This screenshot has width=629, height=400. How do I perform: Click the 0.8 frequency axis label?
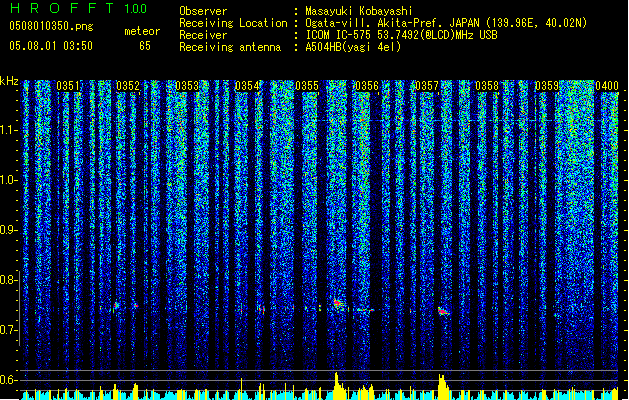point(8,280)
